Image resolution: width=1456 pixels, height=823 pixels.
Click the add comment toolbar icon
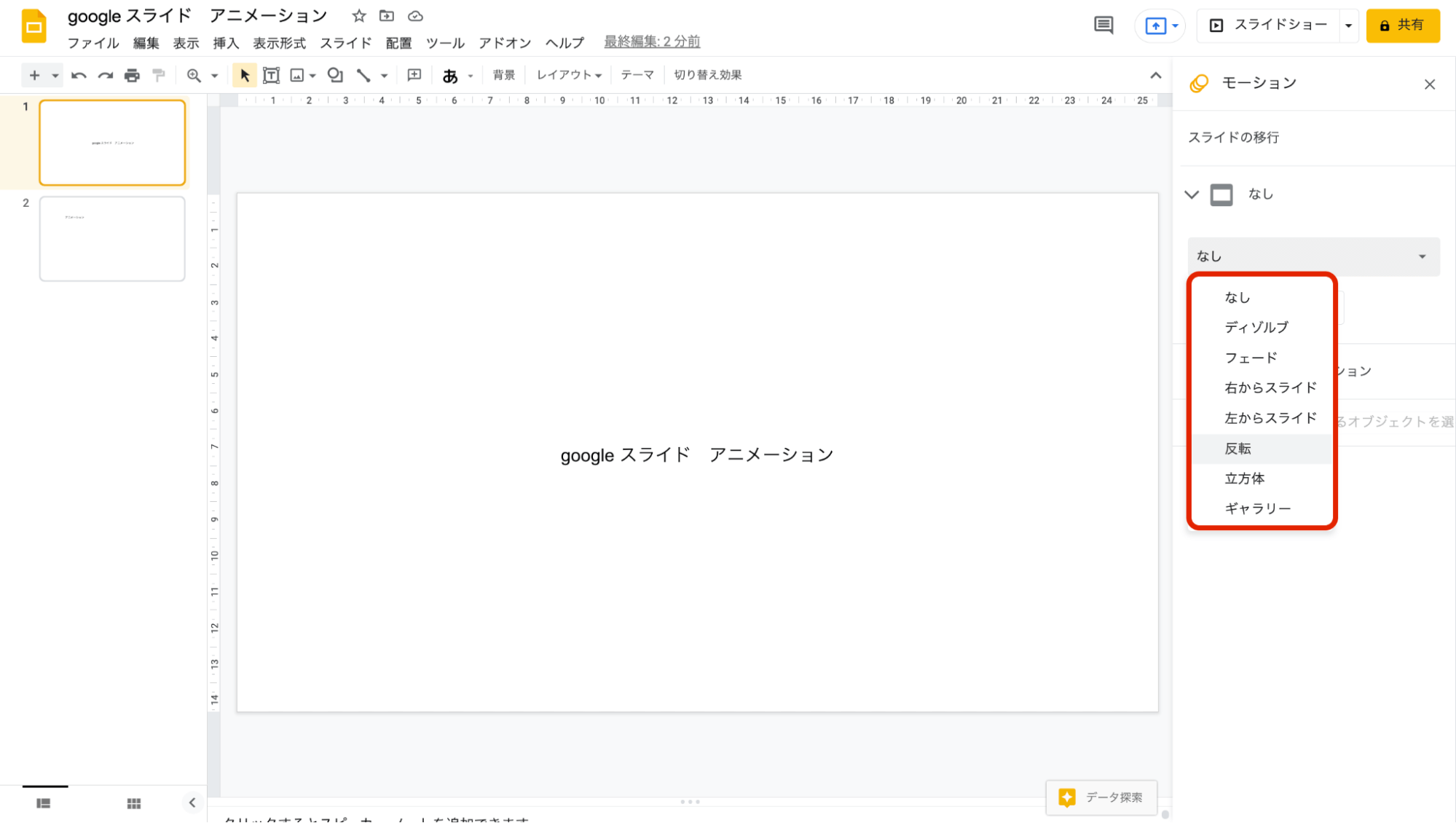(414, 75)
